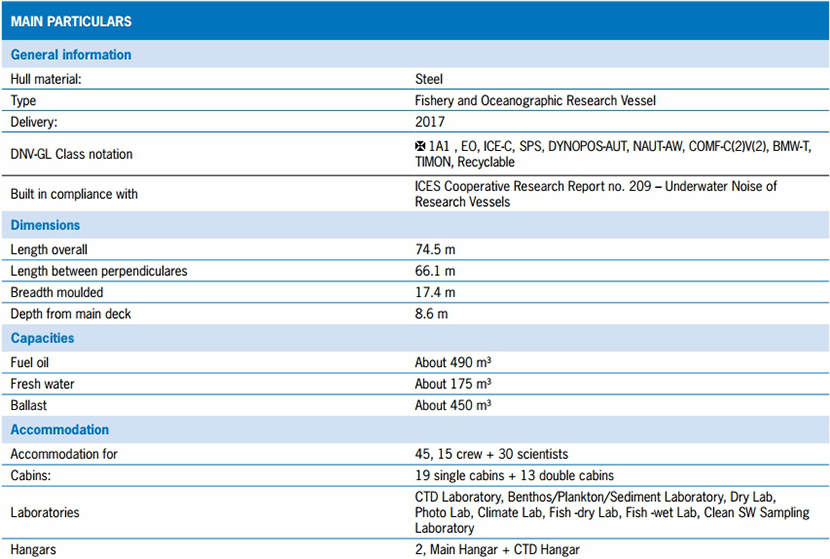
Task: Click the Accommodation section heading
Action: tap(60, 430)
